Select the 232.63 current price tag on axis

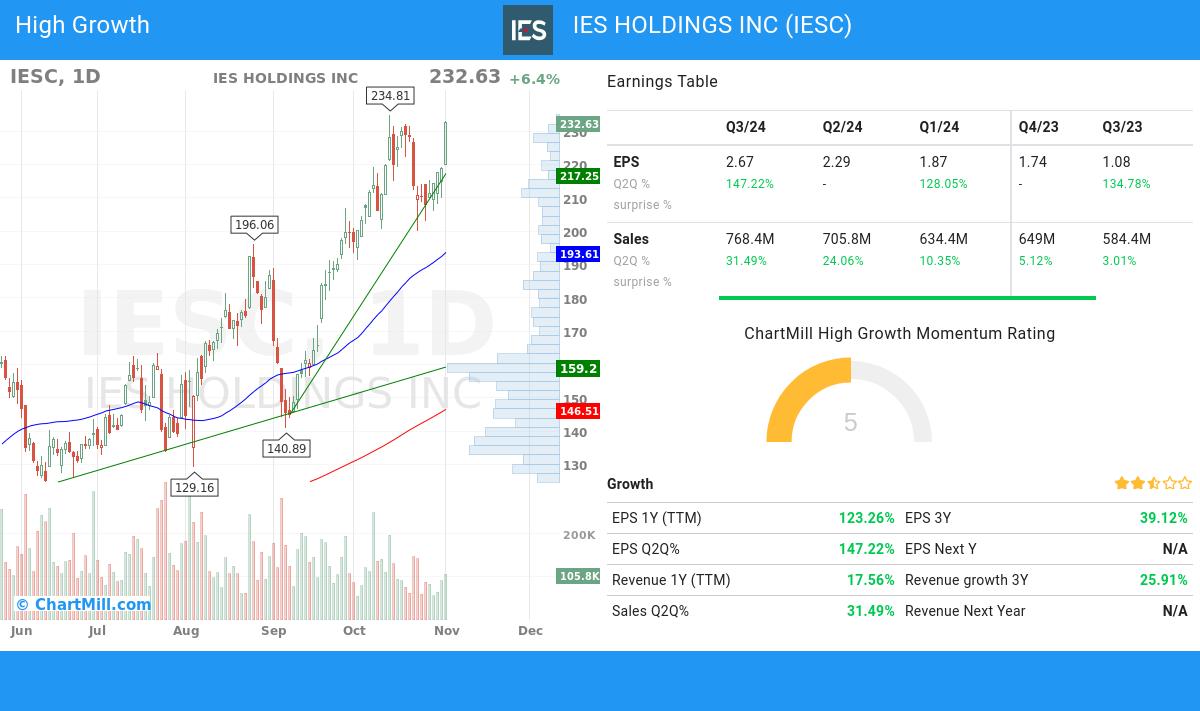579,124
